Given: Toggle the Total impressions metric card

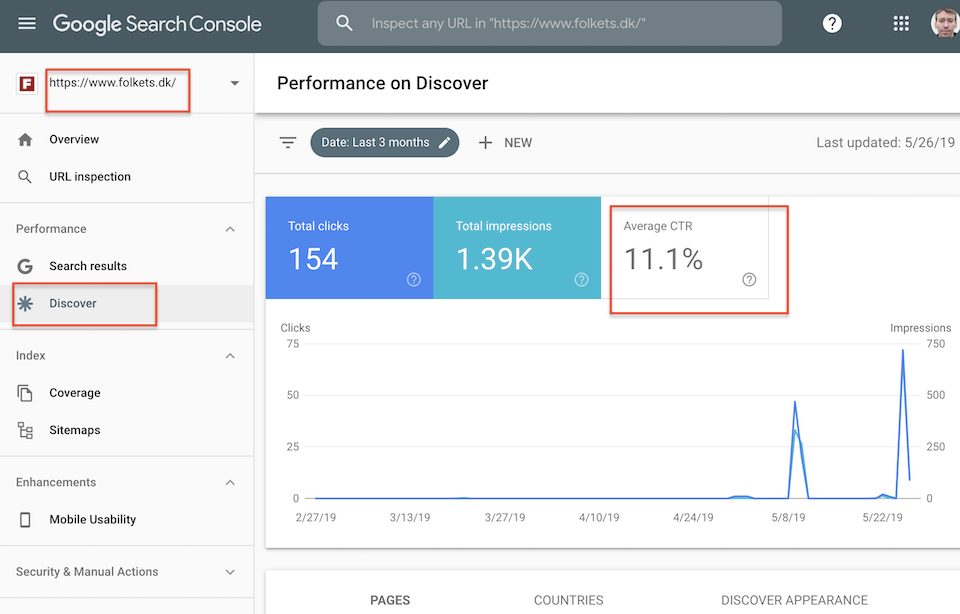Looking at the screenshot, I should point(517,248).
